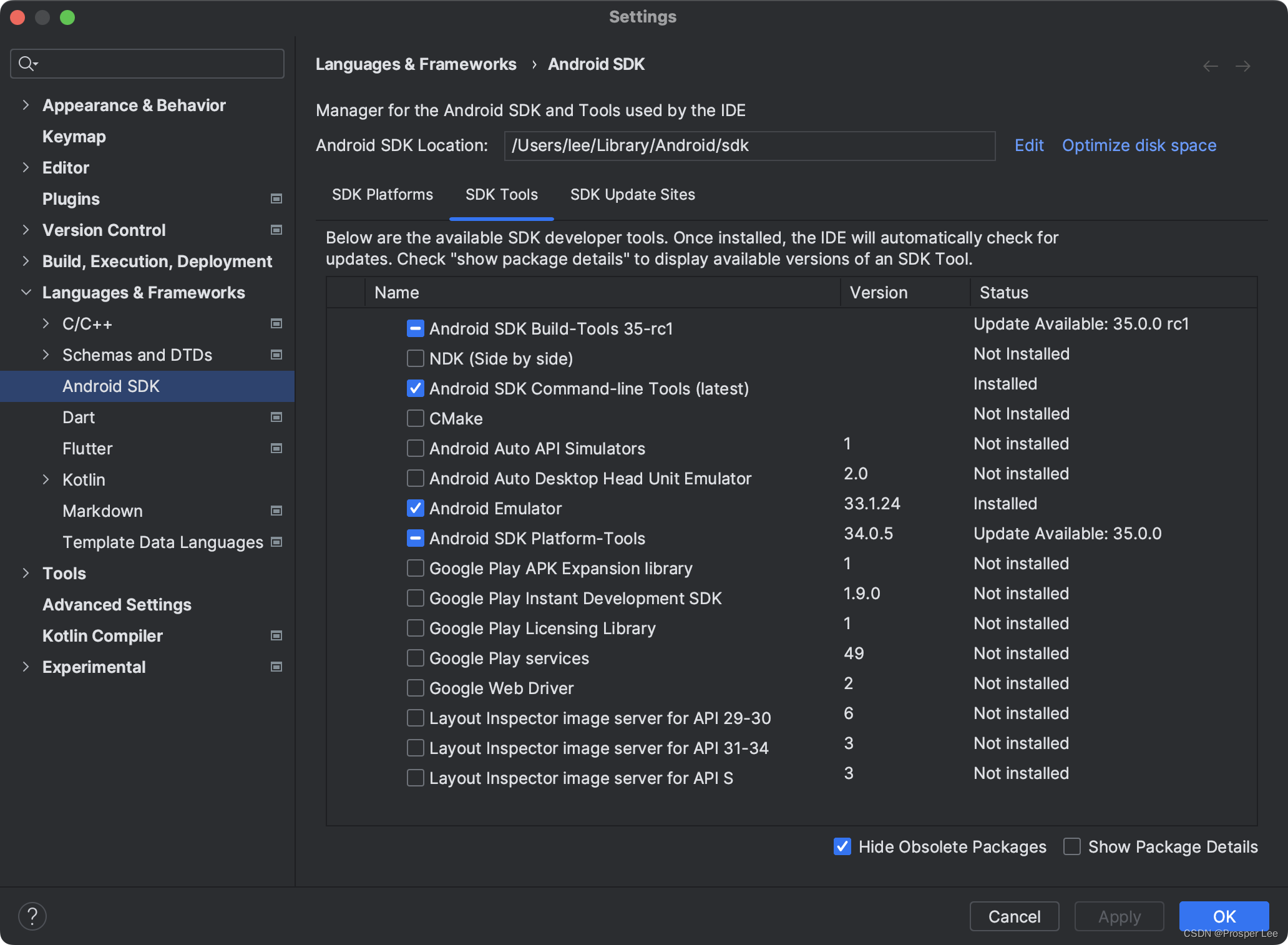
Task: Click the Apply button
Action: [1120, 916]
